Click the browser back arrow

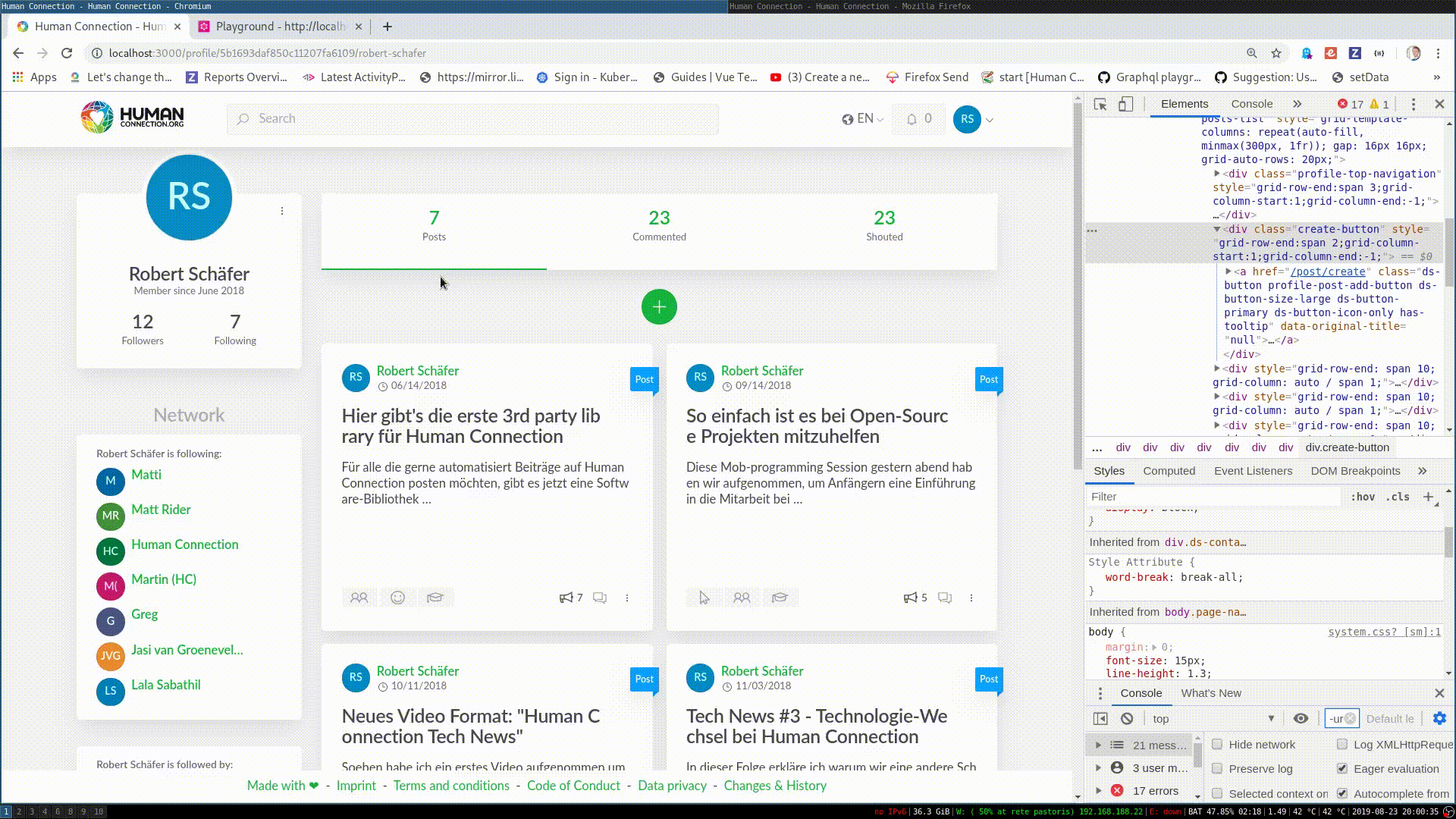click(18, 53)
